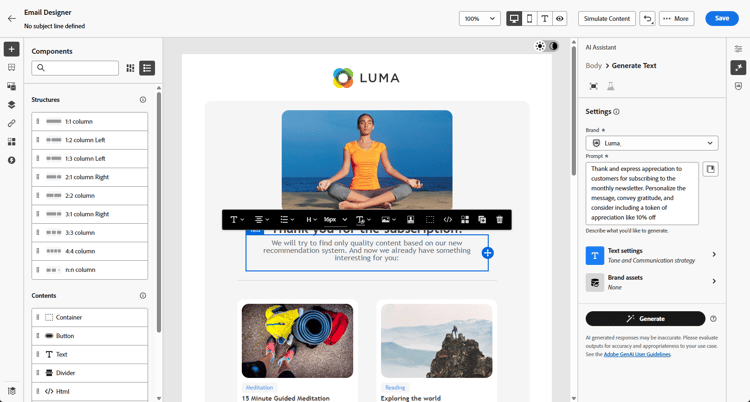Click the blue move handle on text block

point(487,253)
